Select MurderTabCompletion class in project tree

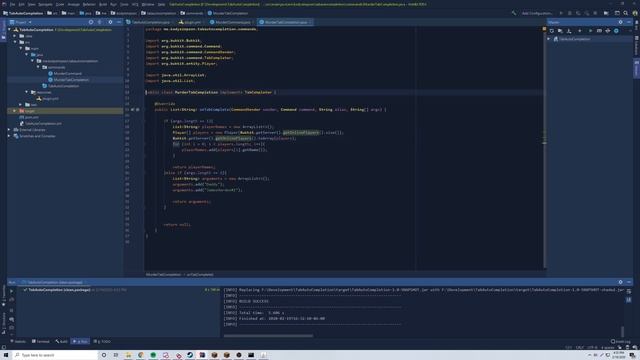pyautogui.click(x=68, y=80)
